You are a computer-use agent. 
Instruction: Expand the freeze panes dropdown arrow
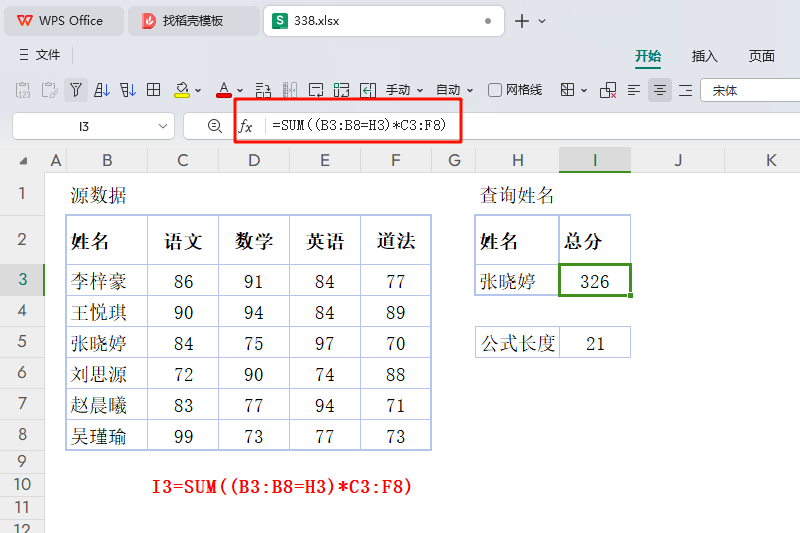tap(584, 91)
